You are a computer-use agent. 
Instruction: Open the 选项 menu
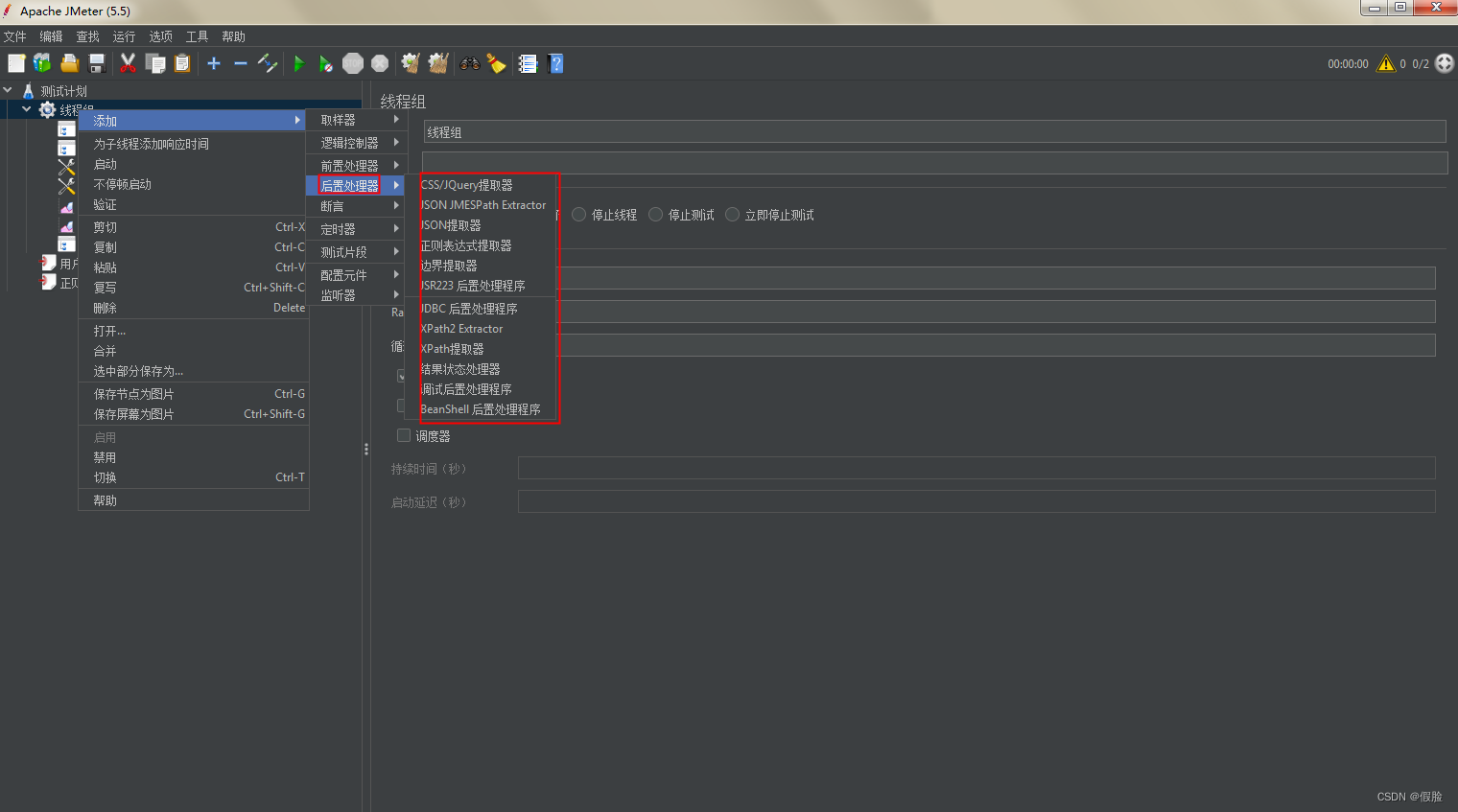tap(160, 36)
